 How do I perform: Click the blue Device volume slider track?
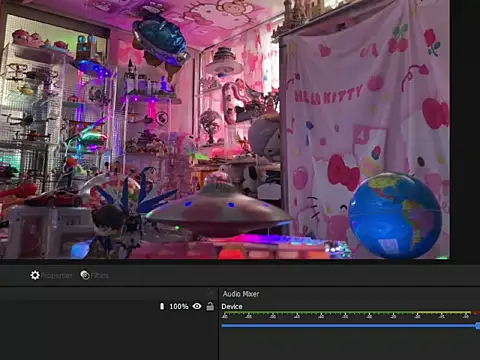click(349, 326)
